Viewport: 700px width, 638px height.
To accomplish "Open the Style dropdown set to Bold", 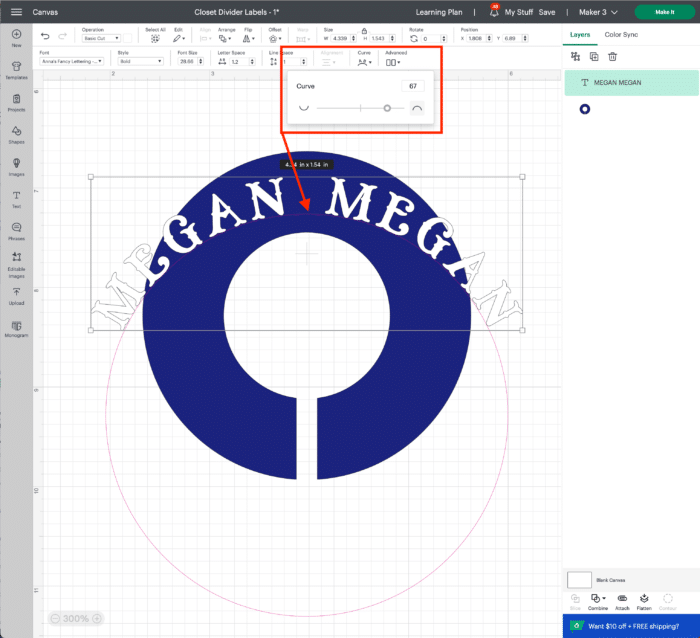I will coord(139,61).
